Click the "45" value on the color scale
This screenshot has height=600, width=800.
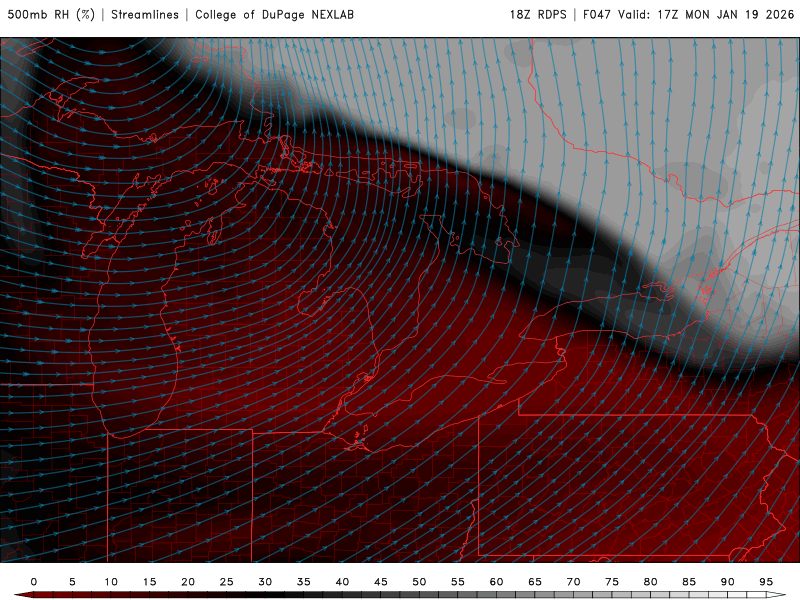click(381, 582)
